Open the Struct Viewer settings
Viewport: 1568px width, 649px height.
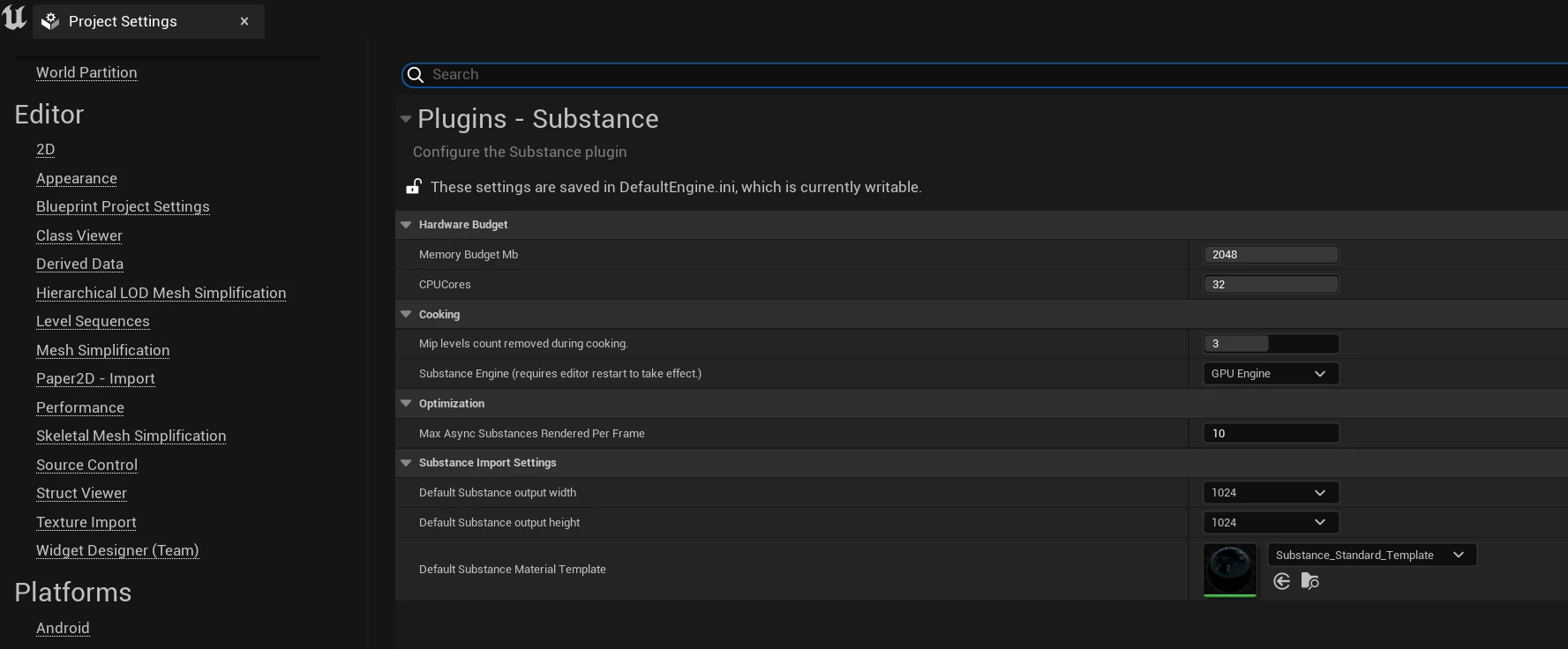(x=81, y=493)
